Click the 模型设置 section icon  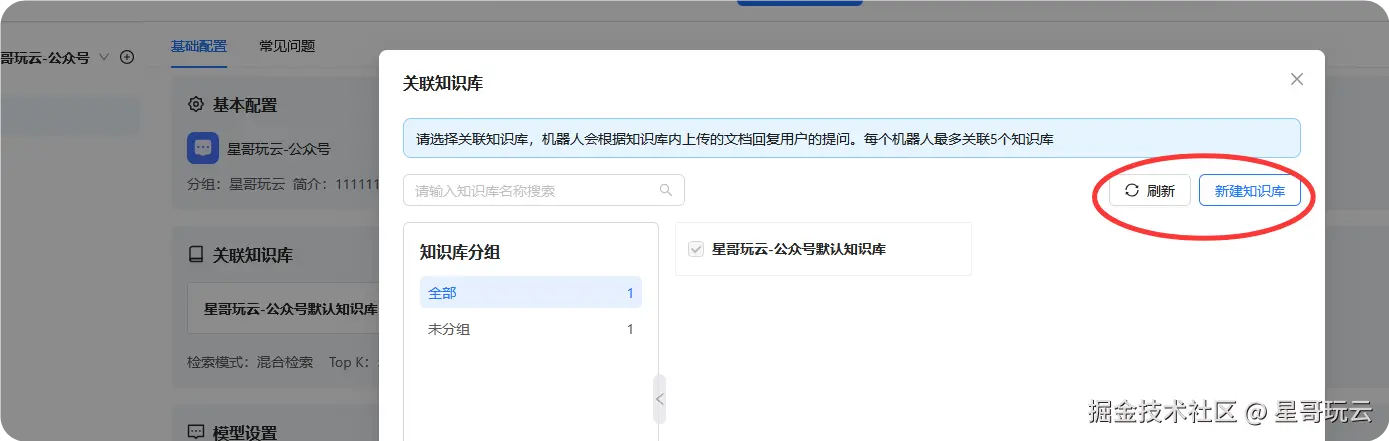click(x=196, y=432)
